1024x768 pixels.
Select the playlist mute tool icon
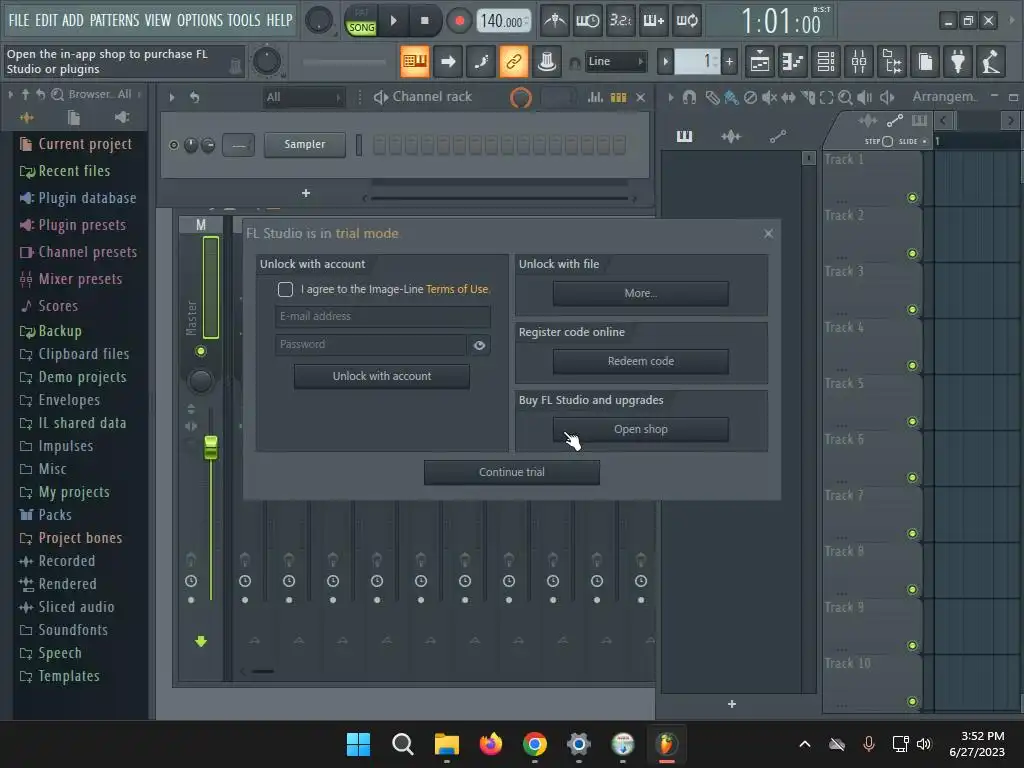[770, 97]
